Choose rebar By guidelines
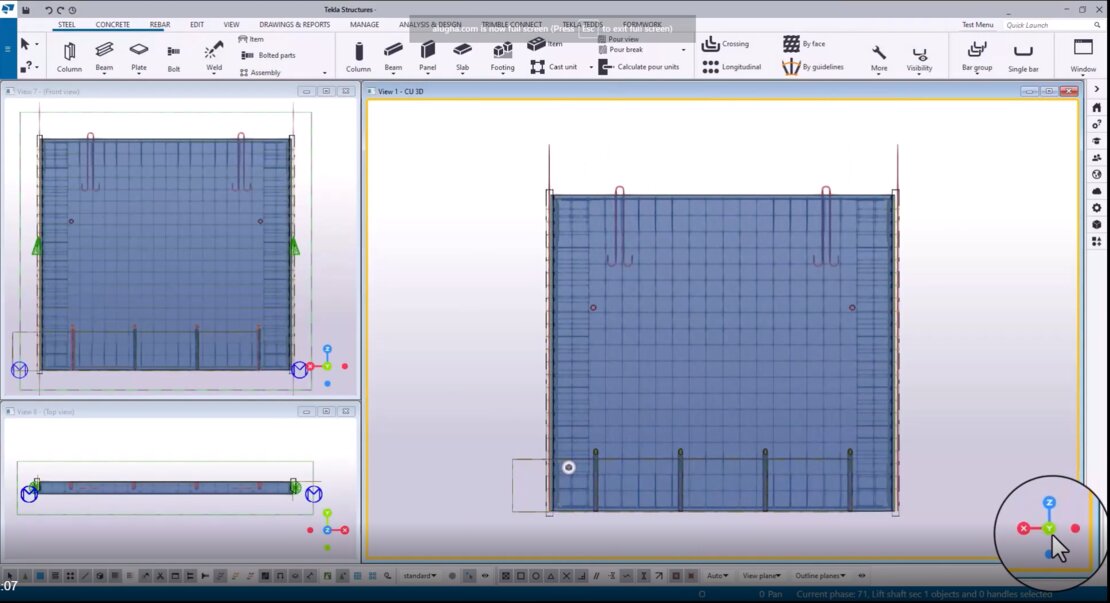This screenshot has width=1110, height=603. click(813, 67)
